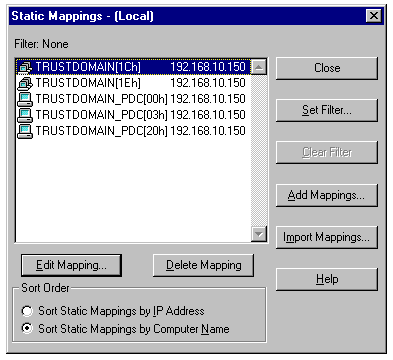393x360 pixels.
Task: Click the Edit Mapping button
Action: click(x=71, y=265)
